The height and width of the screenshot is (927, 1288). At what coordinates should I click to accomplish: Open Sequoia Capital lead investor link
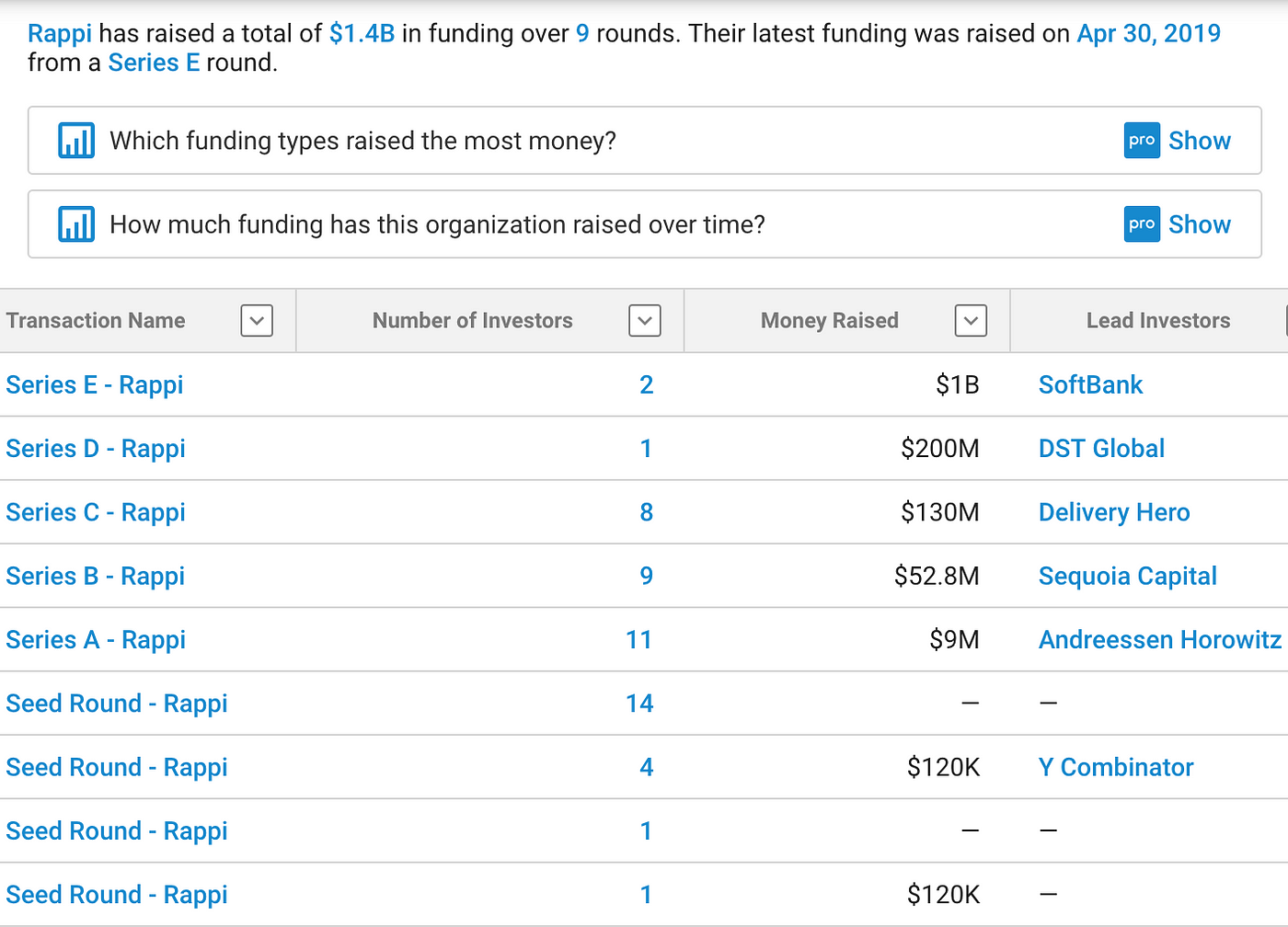[1128, 576]
